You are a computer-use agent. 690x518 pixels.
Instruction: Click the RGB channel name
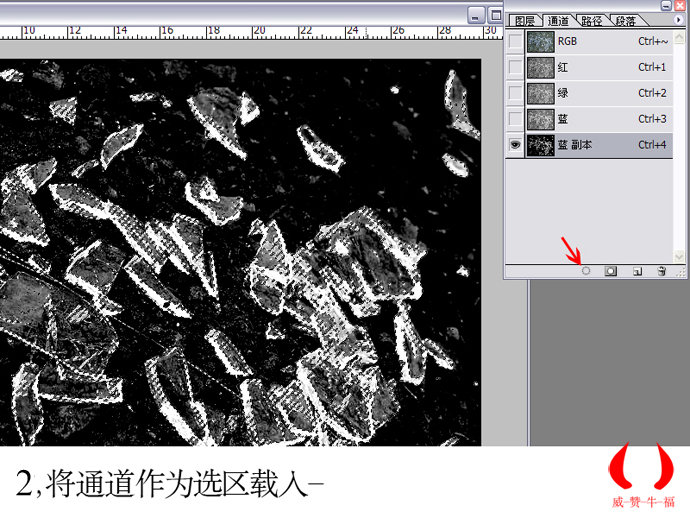(567, 41)
